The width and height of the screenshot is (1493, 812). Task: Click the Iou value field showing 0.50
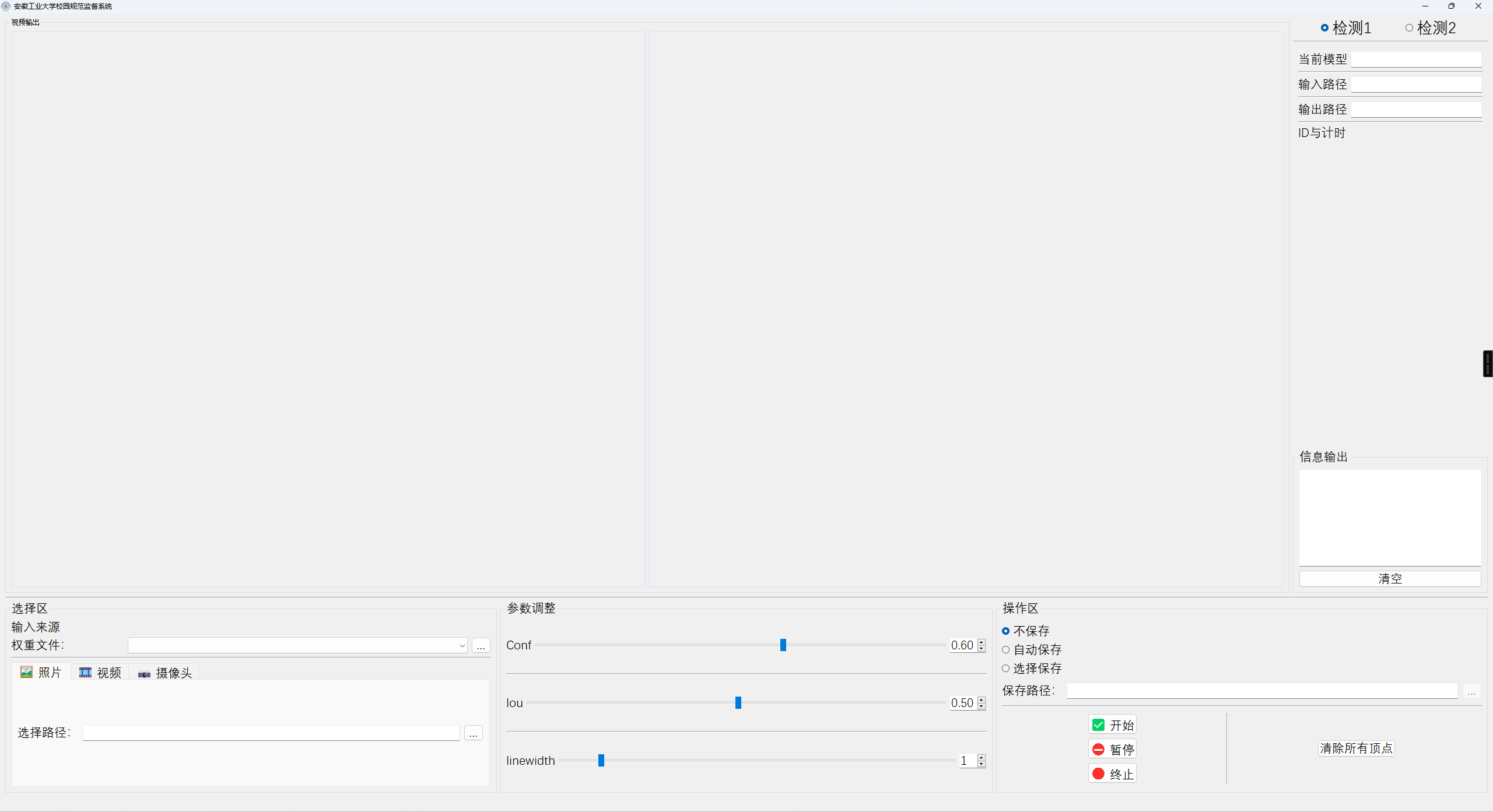click(963, 703)
